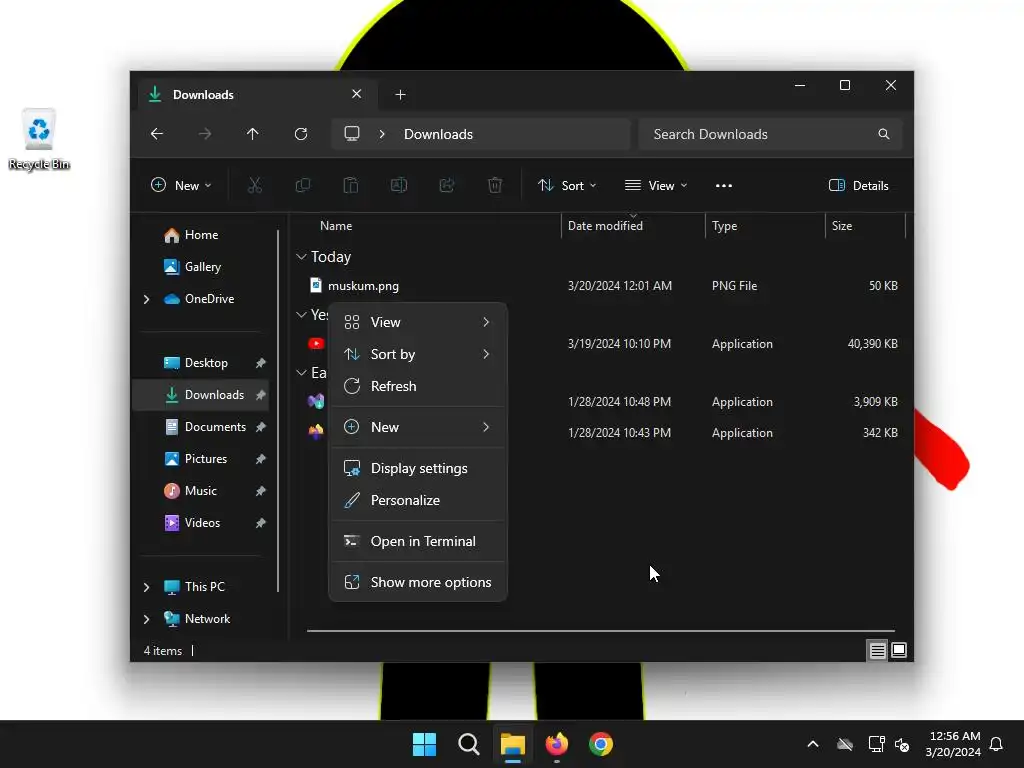Click the search magnifier in Search Downloads
The height and width of the screenshot is (768, 1024).
(x=884, y=134)
